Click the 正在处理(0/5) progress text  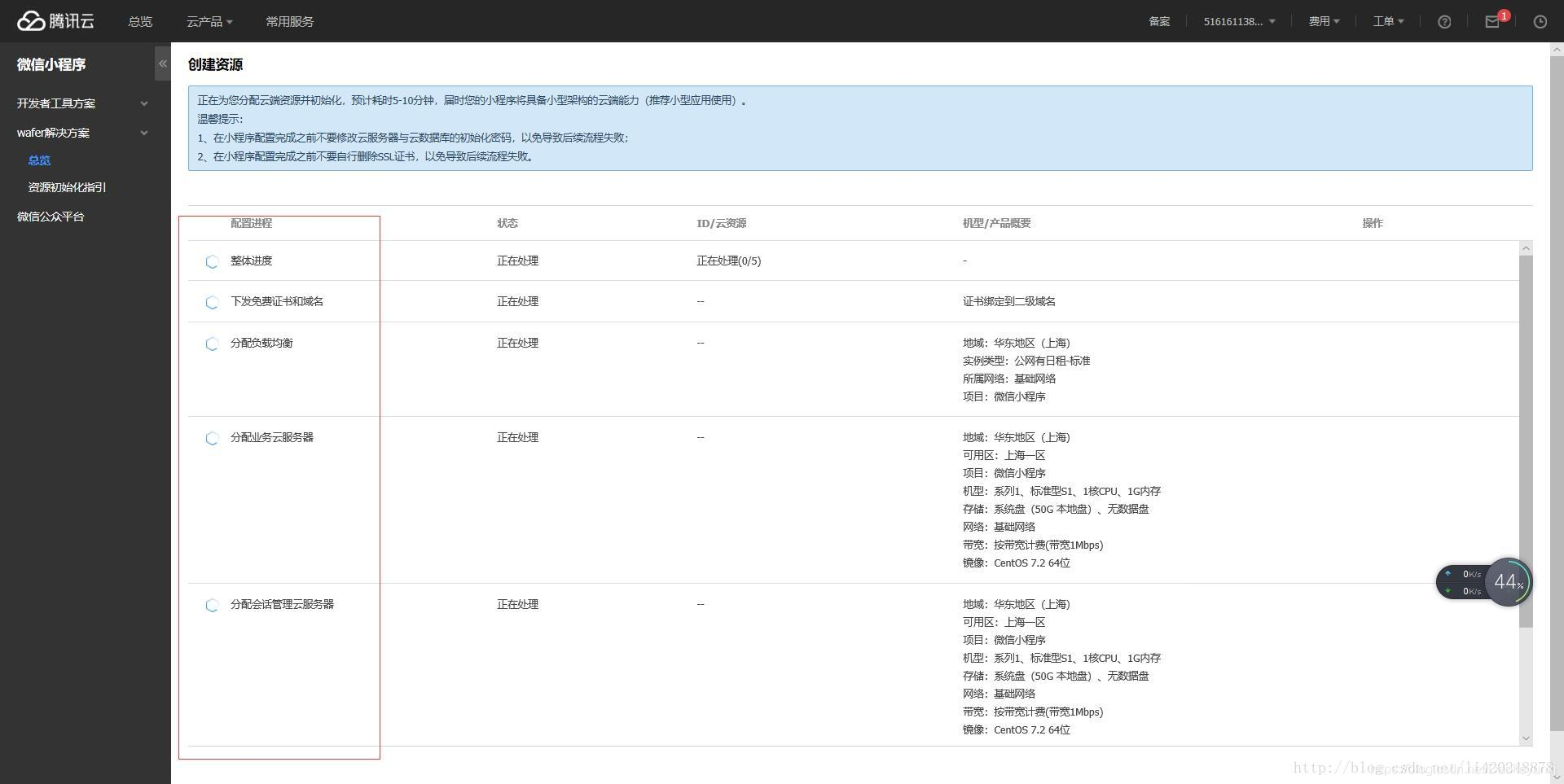[x=729, y=261]
